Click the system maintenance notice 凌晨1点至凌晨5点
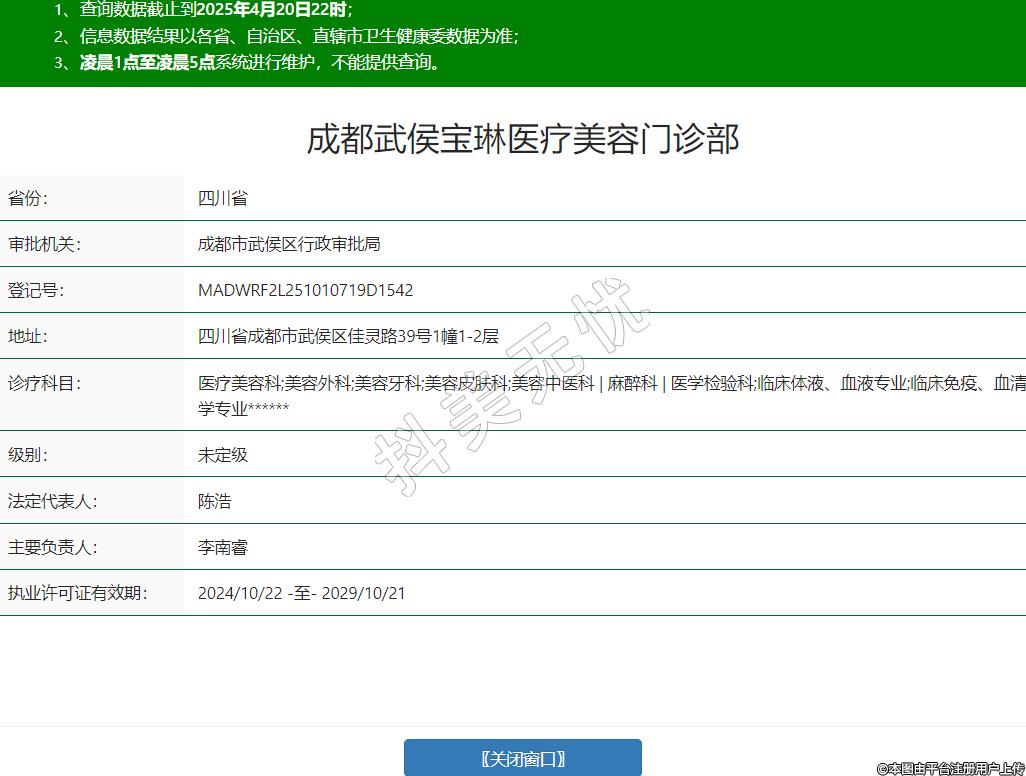Image resolution: width=1026 pixels, height=776 pixels. pos(147,62)
